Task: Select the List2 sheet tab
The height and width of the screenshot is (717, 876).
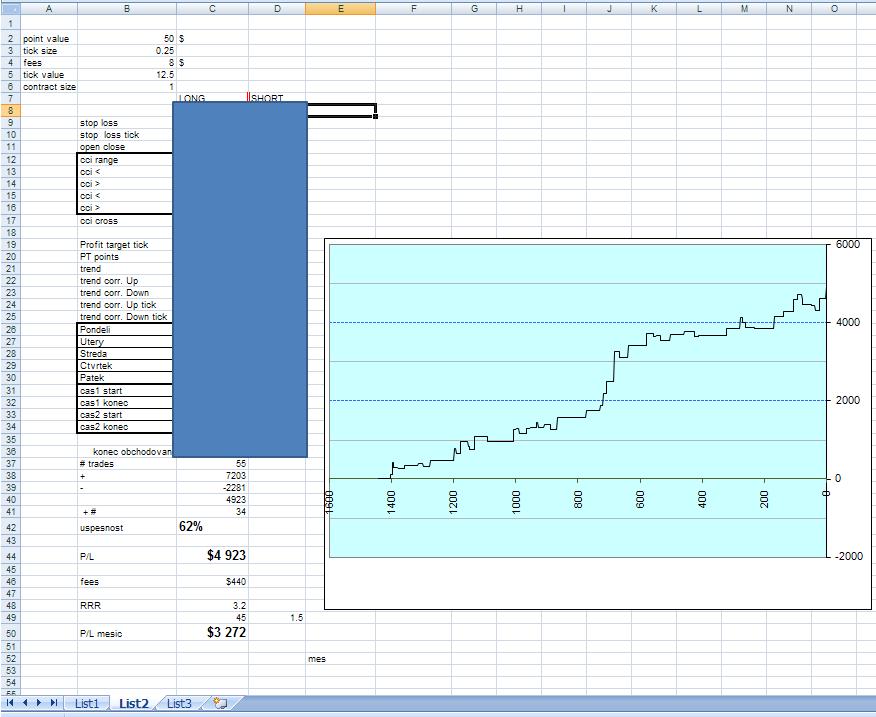Action: [x=134, y=704]
